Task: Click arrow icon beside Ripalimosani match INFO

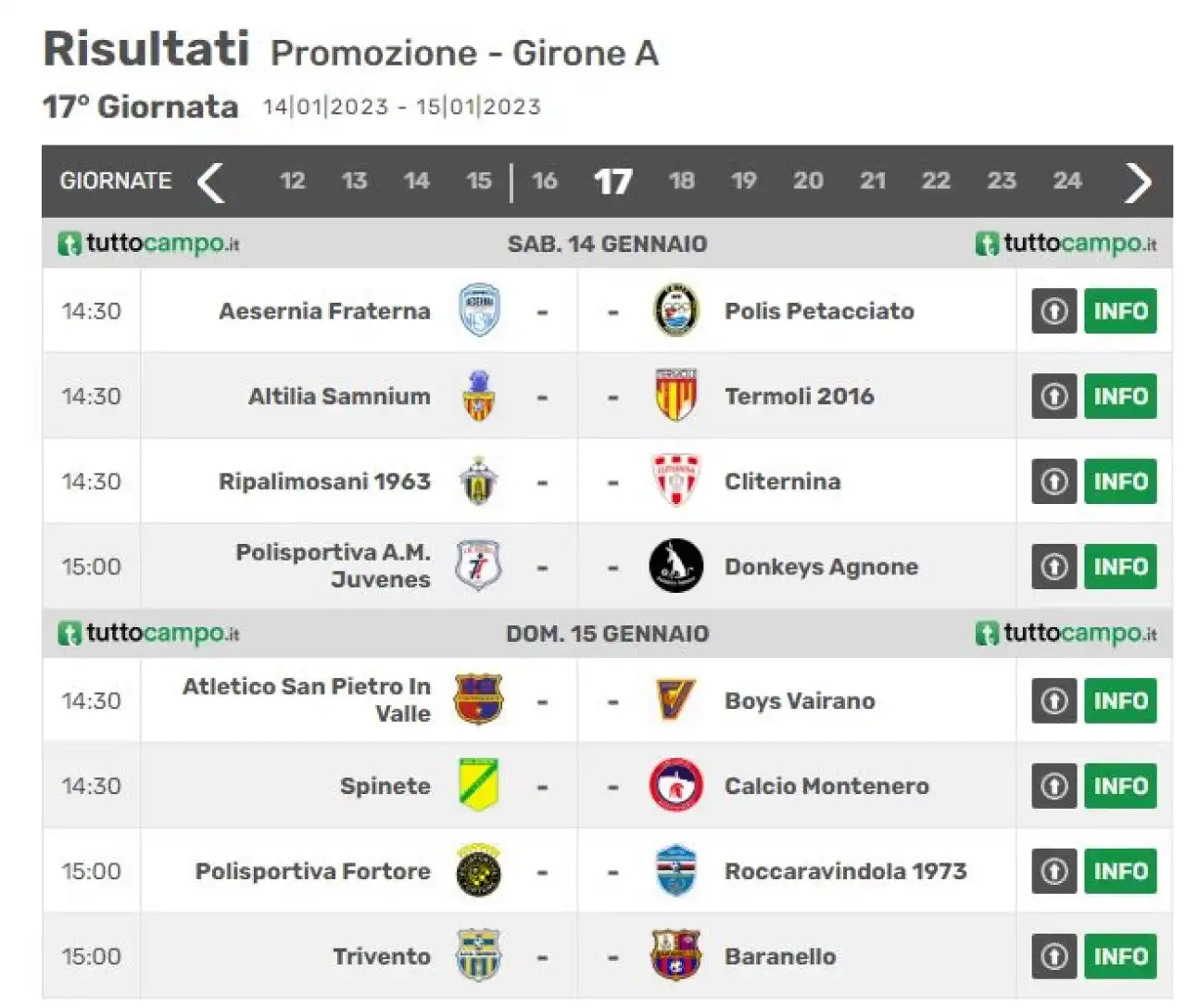Action: (1054, 482)
